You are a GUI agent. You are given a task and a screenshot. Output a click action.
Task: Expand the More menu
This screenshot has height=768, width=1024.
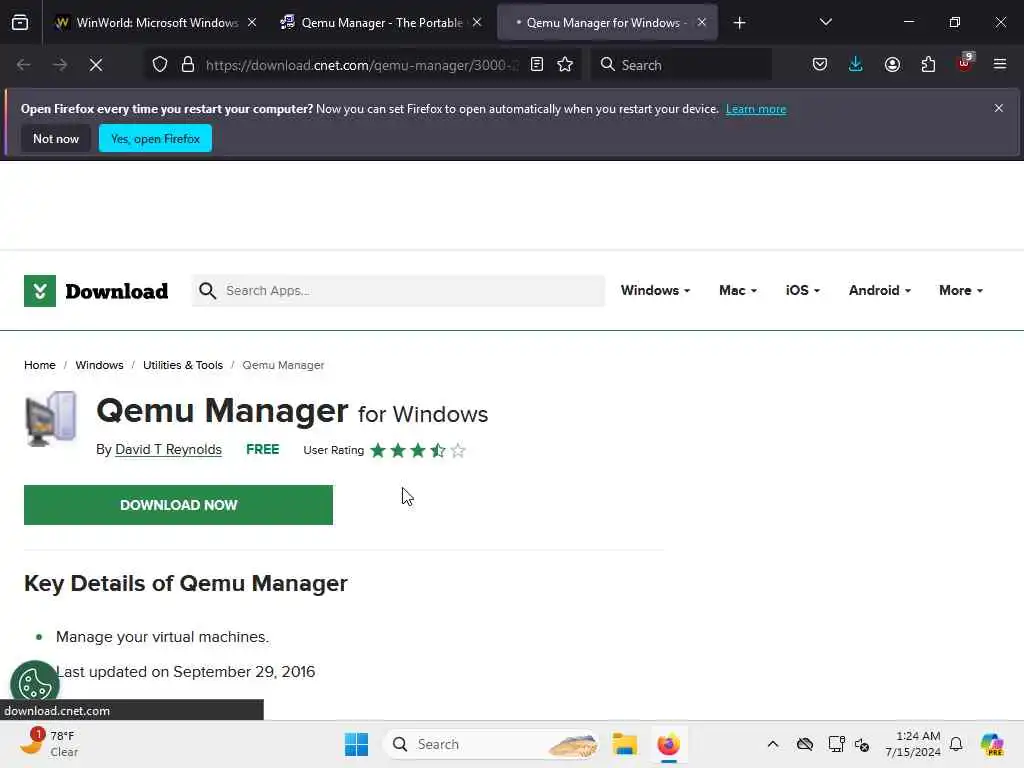click(961, 291)
